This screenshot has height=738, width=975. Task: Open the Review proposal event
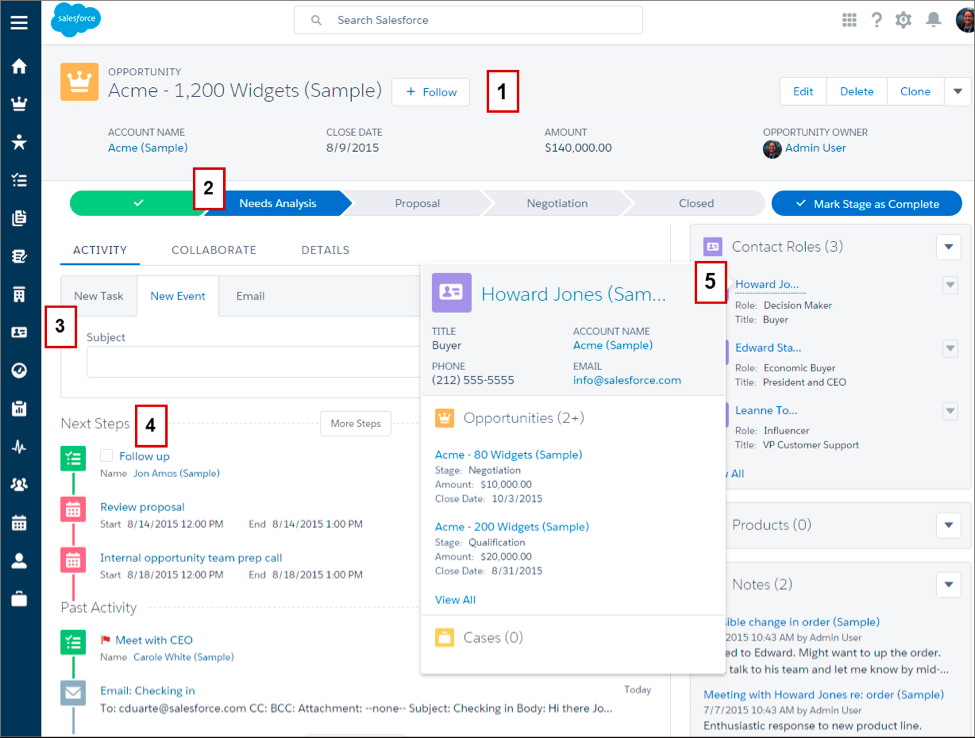(x=142, y=507)
